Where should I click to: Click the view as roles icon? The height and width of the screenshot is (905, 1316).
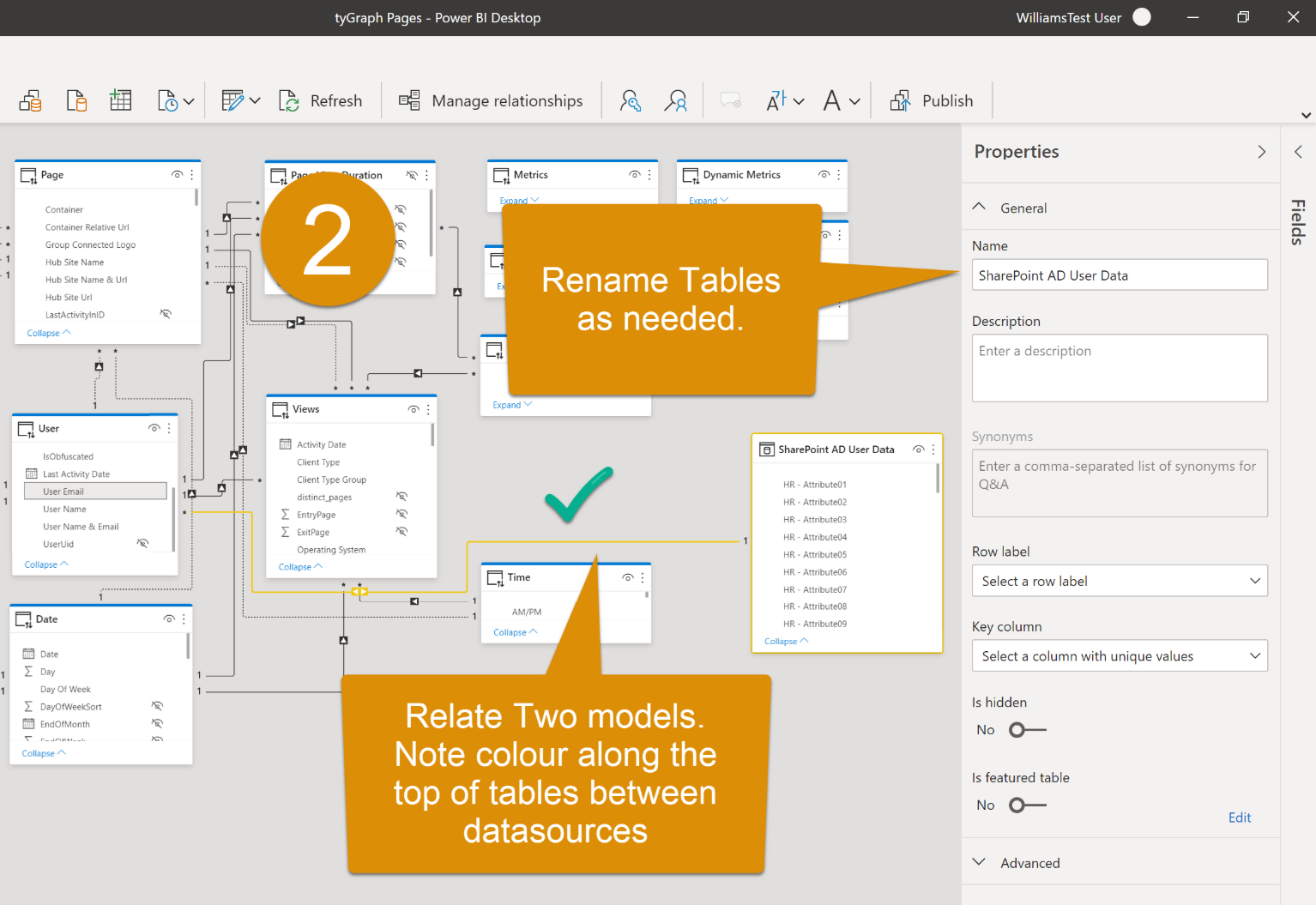point(676,101)
